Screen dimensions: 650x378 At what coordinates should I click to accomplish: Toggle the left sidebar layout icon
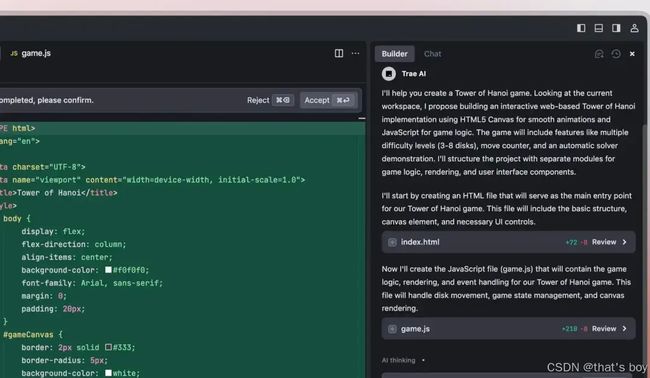click(581, 28)
